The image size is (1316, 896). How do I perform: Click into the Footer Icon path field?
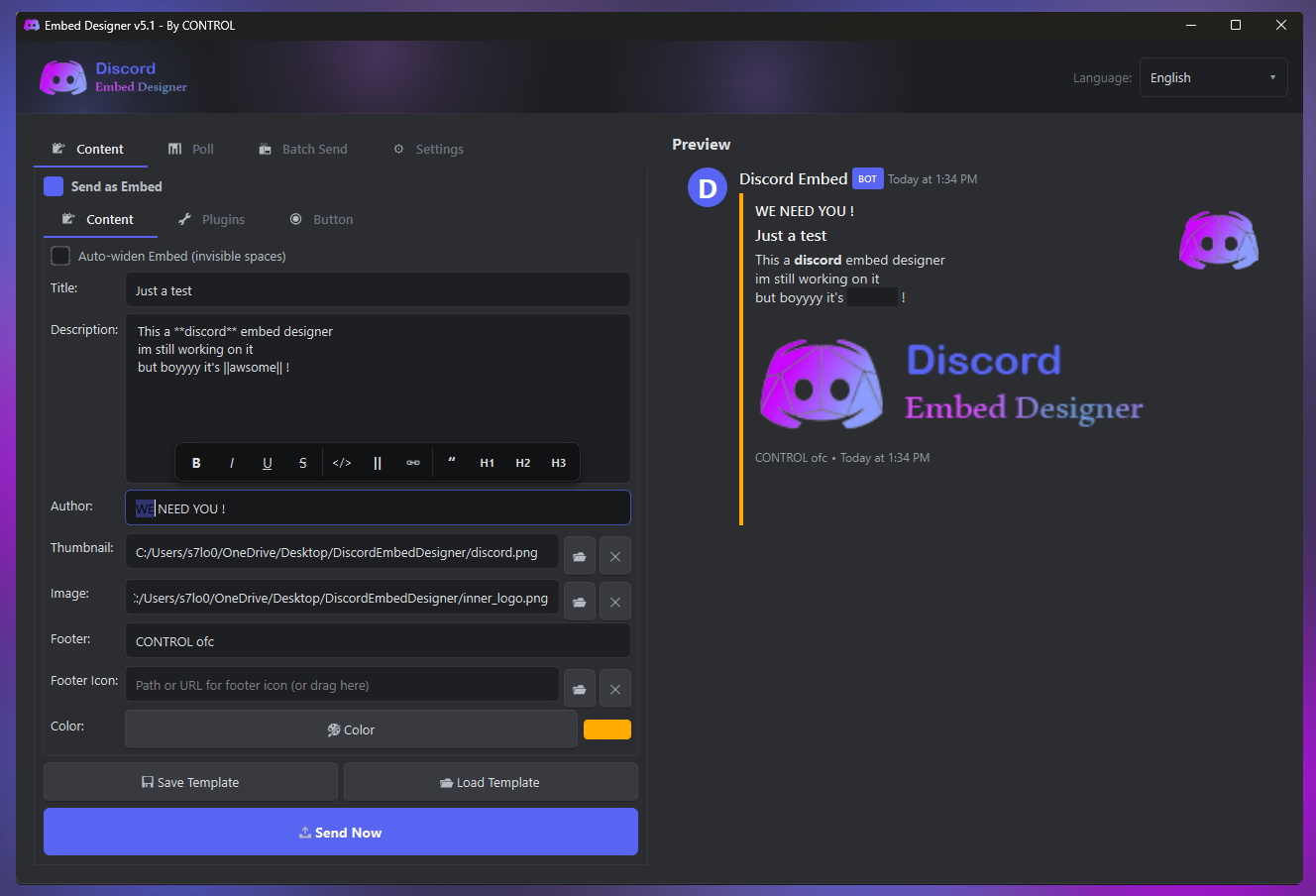[x=342, y=685]
